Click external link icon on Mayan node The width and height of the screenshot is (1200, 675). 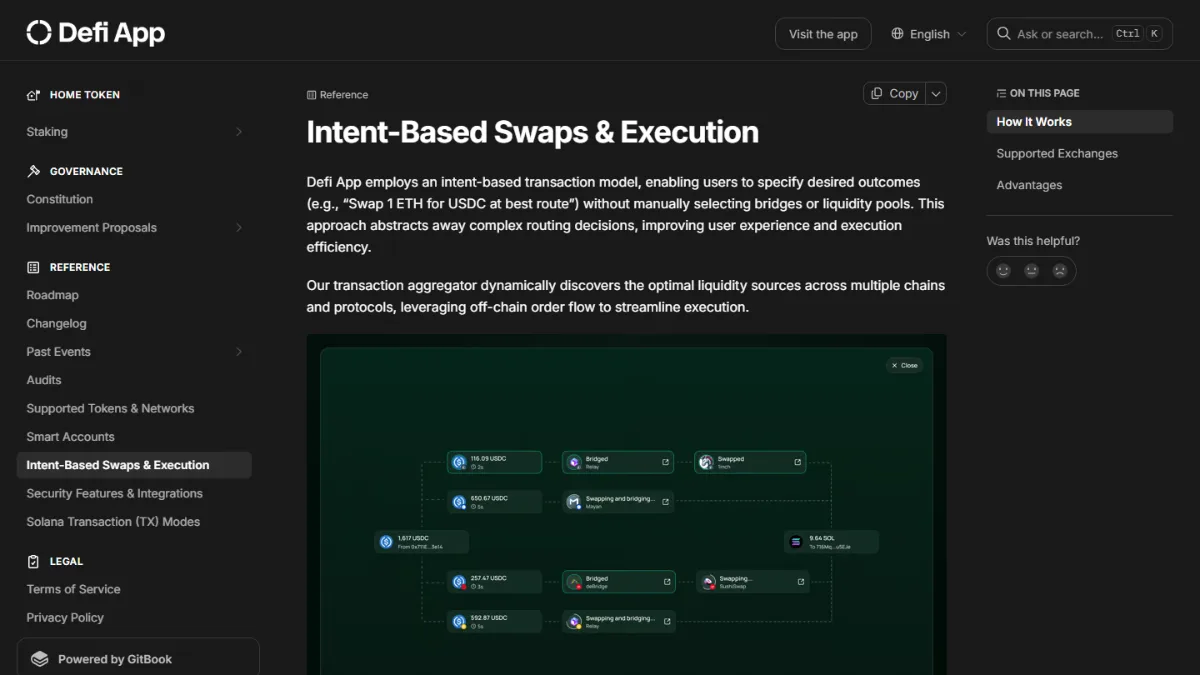tap(665, 502)
